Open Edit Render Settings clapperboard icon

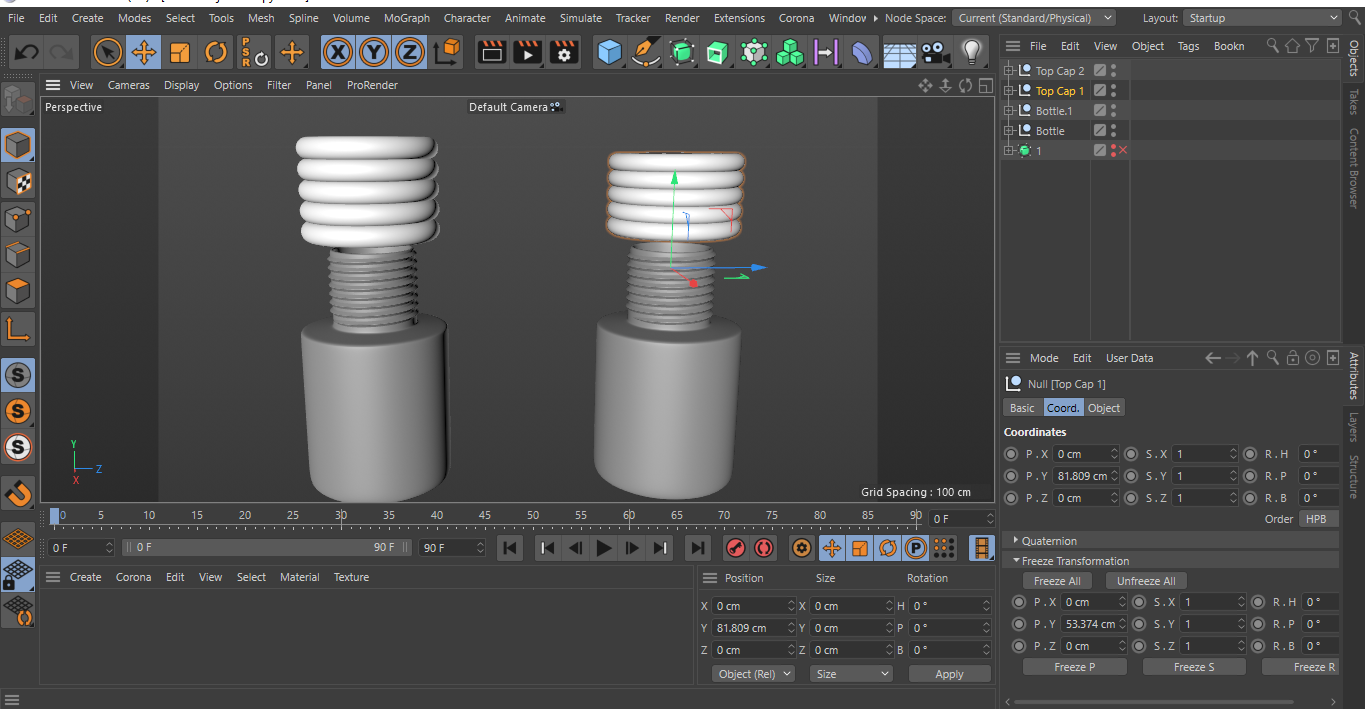(565, 52)
